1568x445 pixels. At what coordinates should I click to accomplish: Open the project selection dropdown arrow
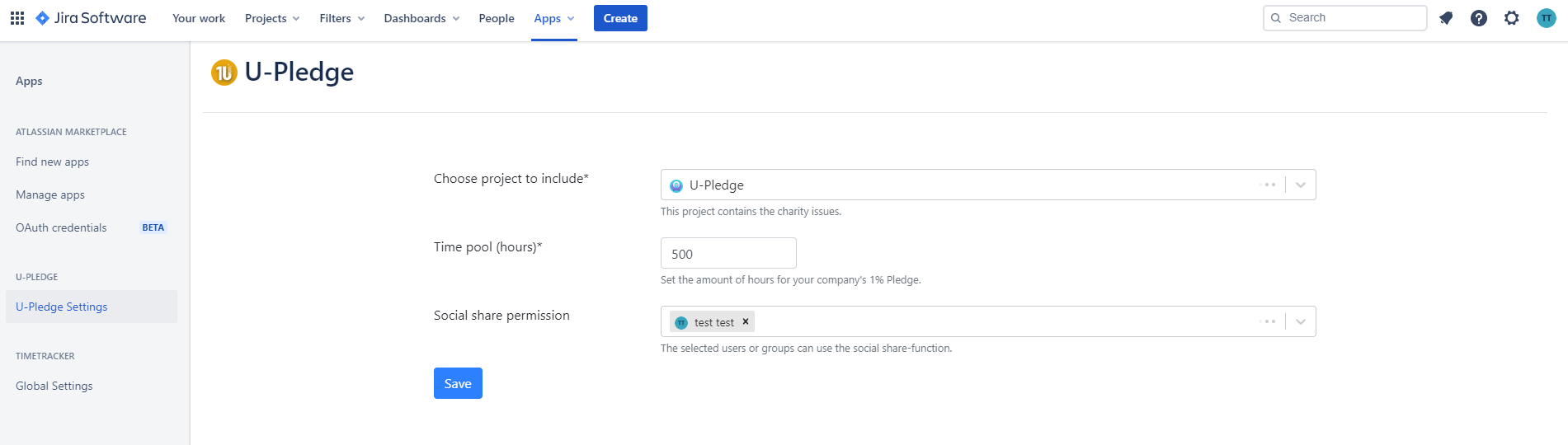(x=1301, y=185)
